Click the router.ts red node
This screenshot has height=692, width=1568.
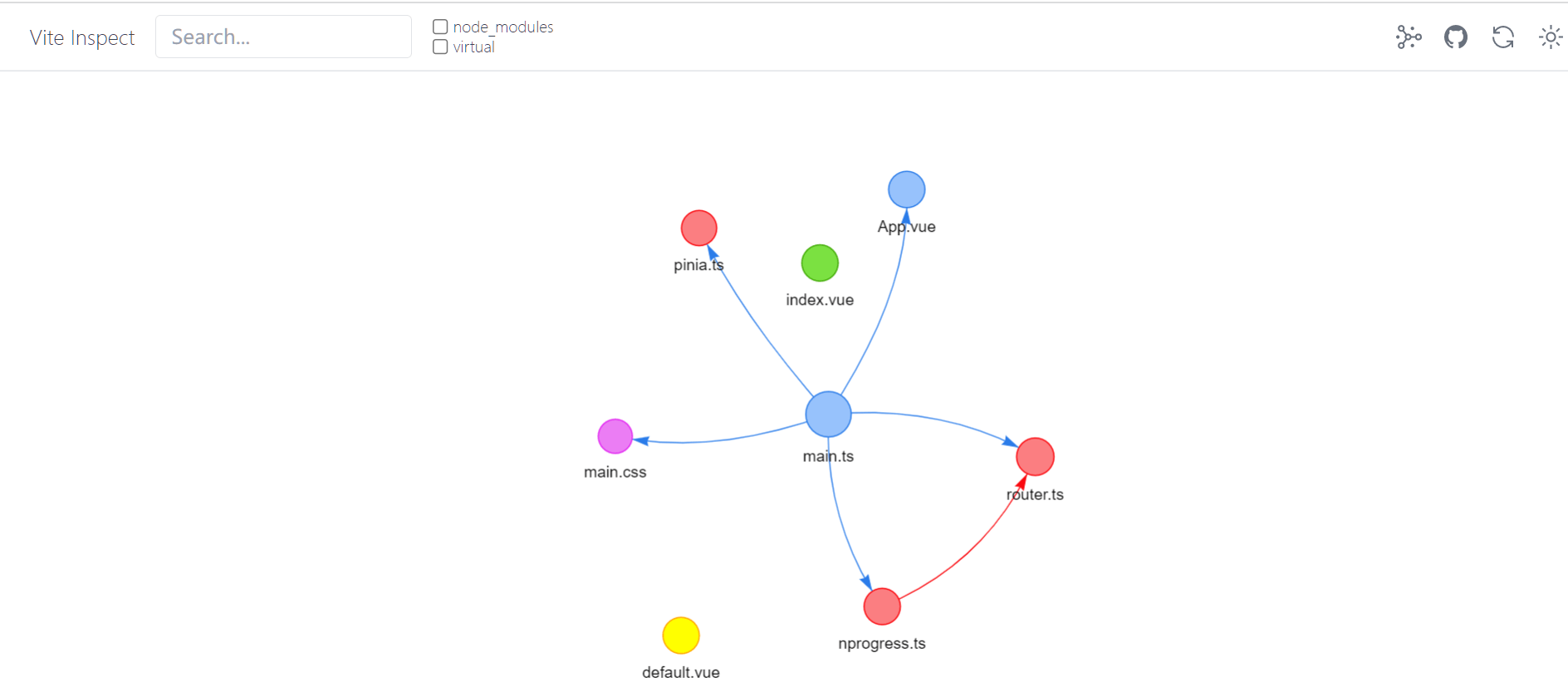click(x=1035, y=456)
